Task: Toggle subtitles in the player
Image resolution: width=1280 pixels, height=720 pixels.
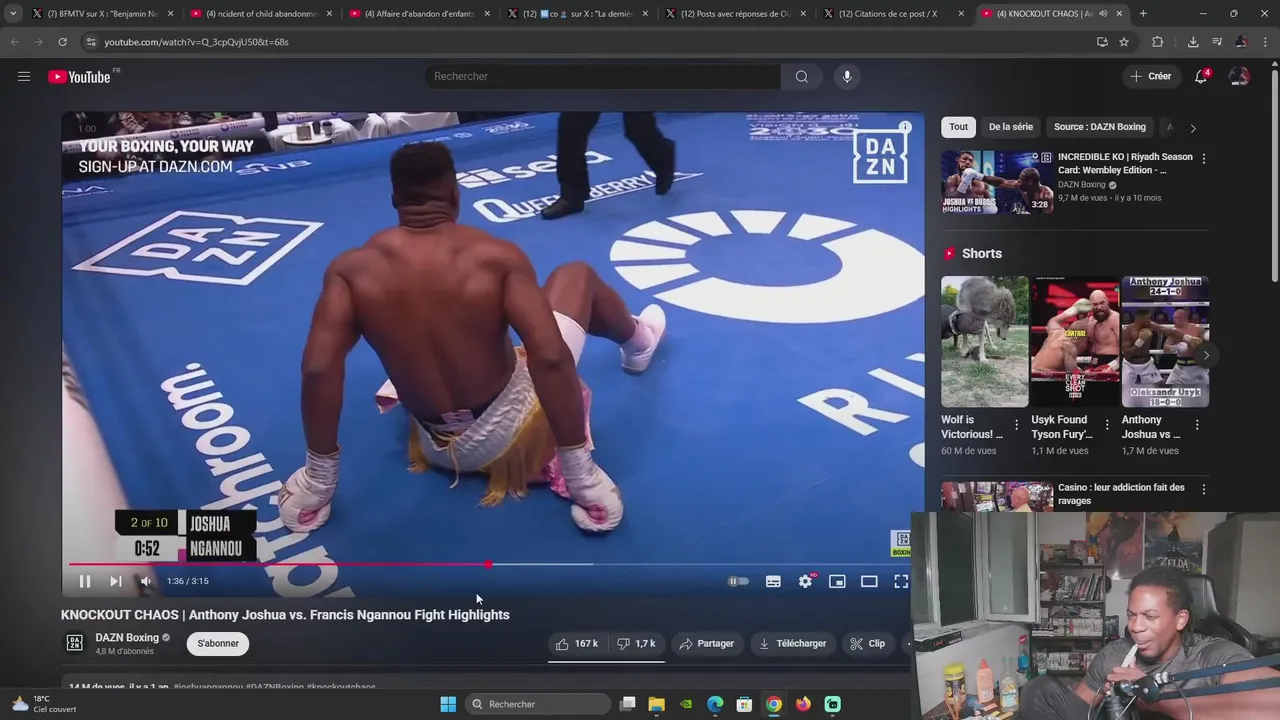Action: click(773, 581)
